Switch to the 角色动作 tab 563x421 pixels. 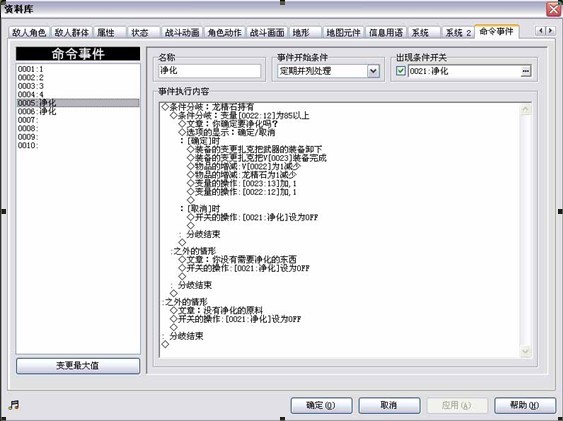coord(224,33)
